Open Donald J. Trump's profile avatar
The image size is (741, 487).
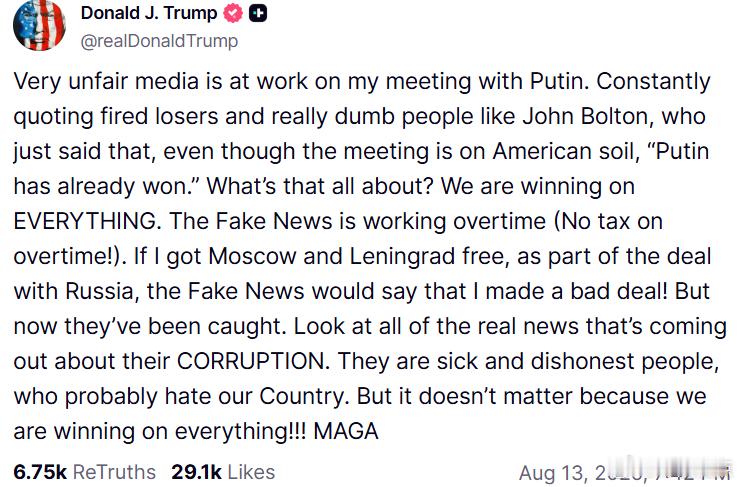(x=39, y=25)
